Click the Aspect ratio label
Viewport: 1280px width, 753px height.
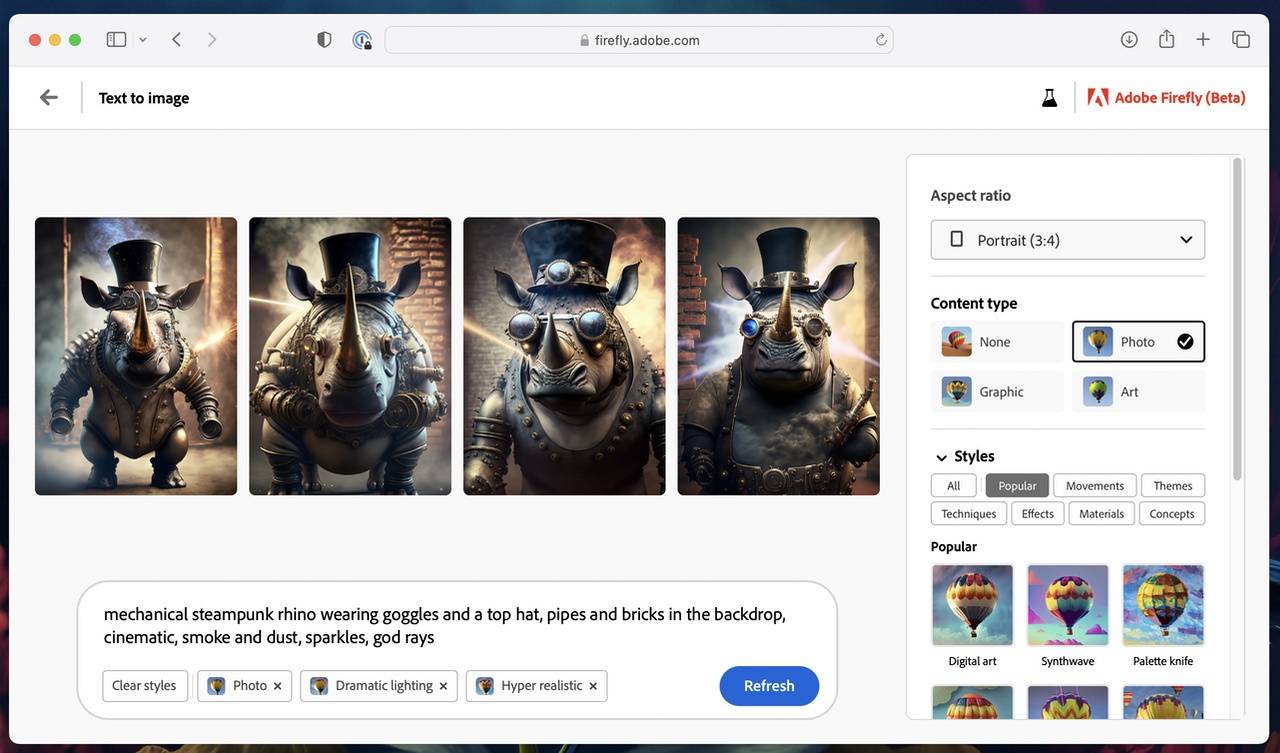pos(970,196)
